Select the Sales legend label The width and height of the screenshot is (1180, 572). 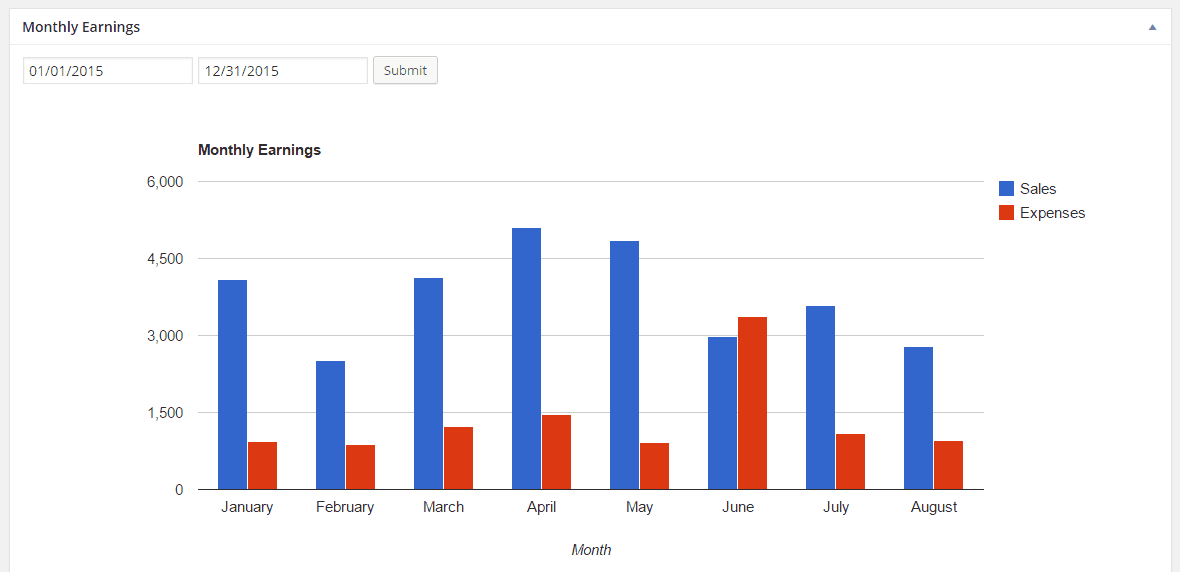point(1038,189)
